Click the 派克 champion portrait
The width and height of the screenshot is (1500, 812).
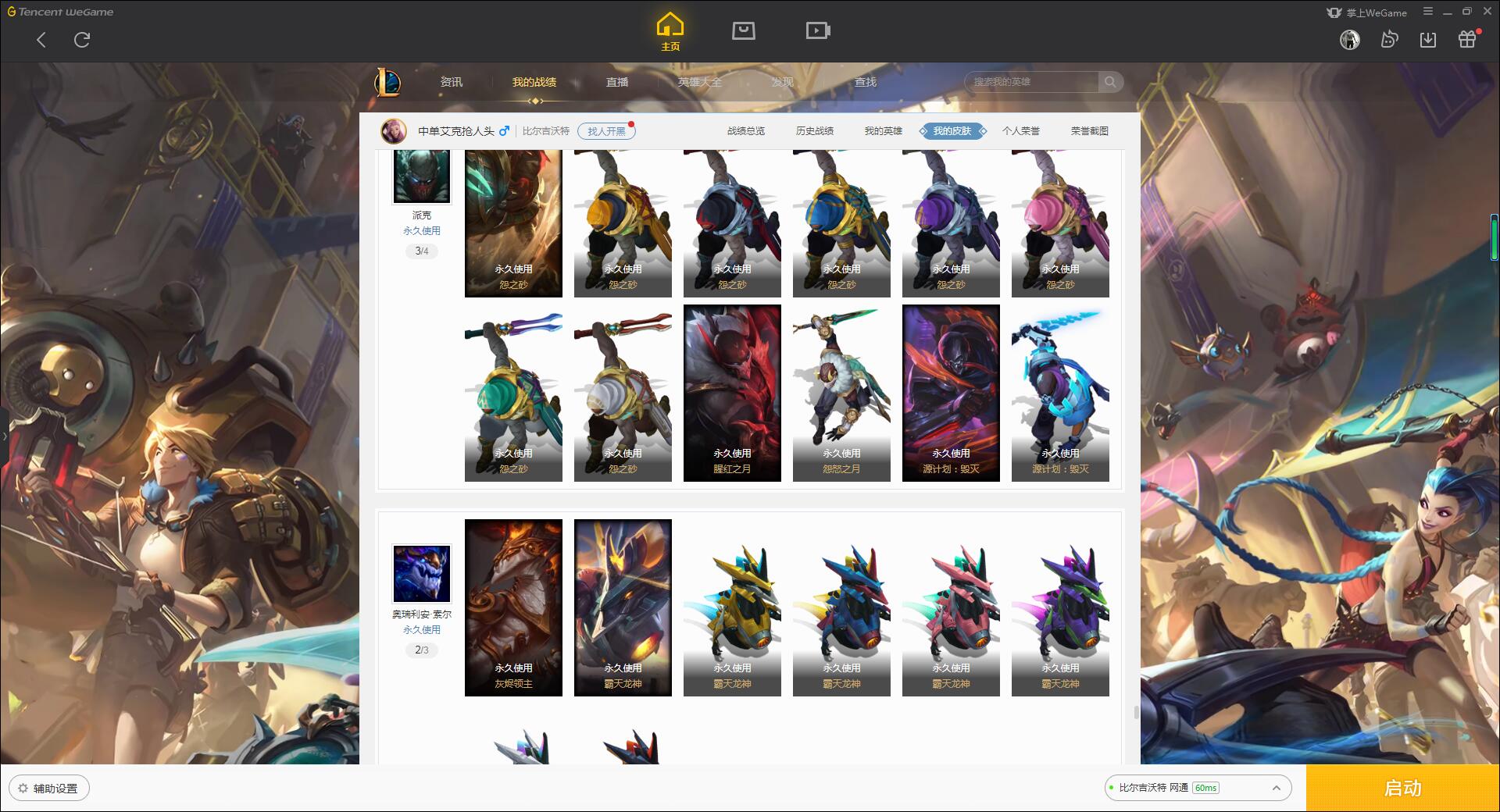(x=422, y=176)
